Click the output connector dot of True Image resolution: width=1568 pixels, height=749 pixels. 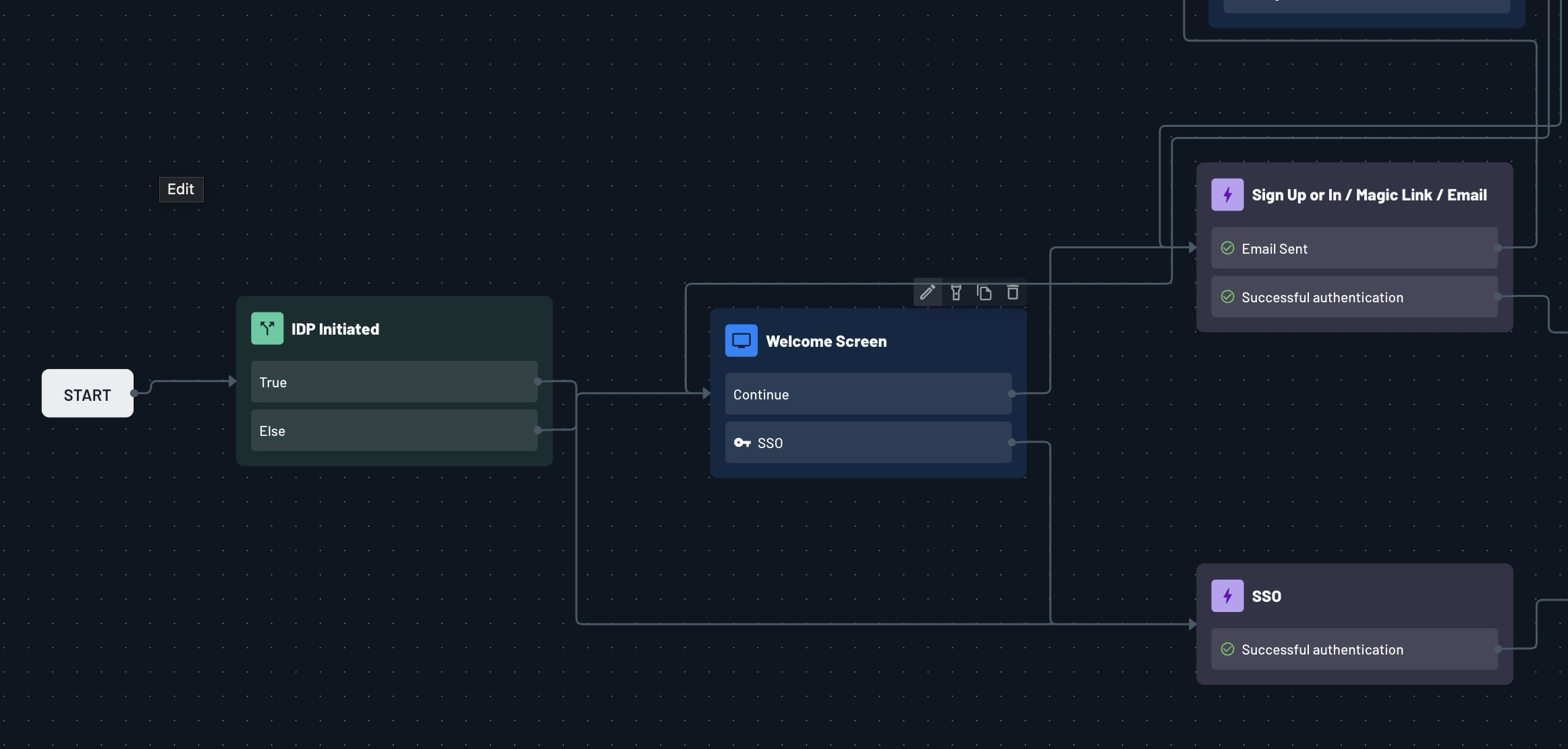pos(538,381)
